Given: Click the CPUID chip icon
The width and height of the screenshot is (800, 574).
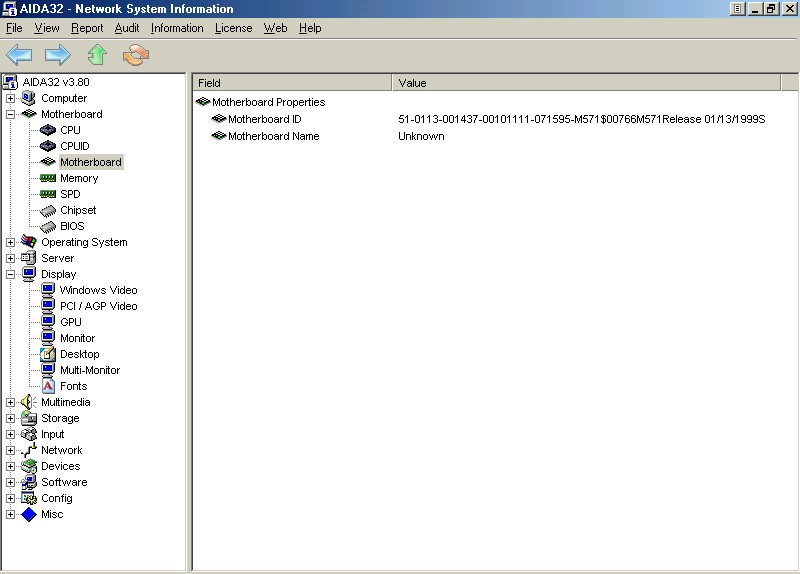Looking at the screenshot, I should tap(48, 146).
